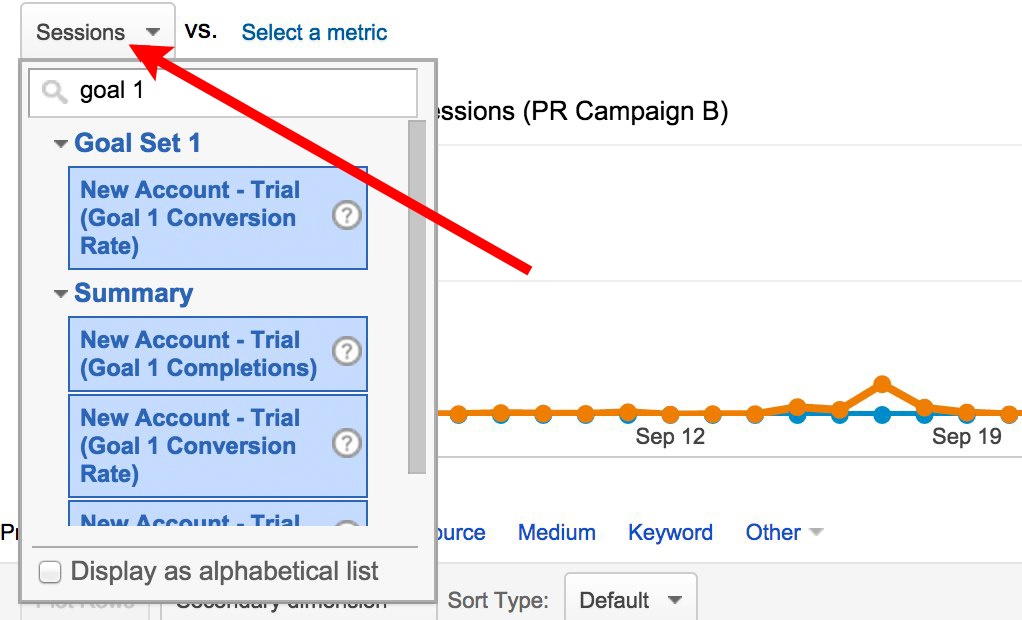Collapse the Goal Set 1 group
This screenshot has height=620, width=1022.
62,144
